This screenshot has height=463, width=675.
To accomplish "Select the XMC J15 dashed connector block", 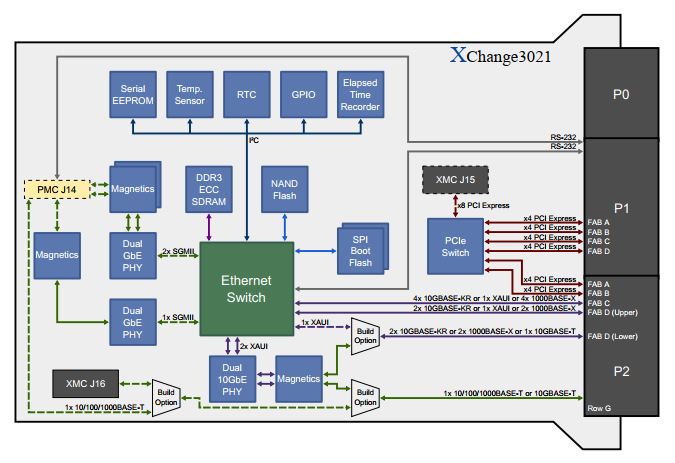I will [455, 180].
